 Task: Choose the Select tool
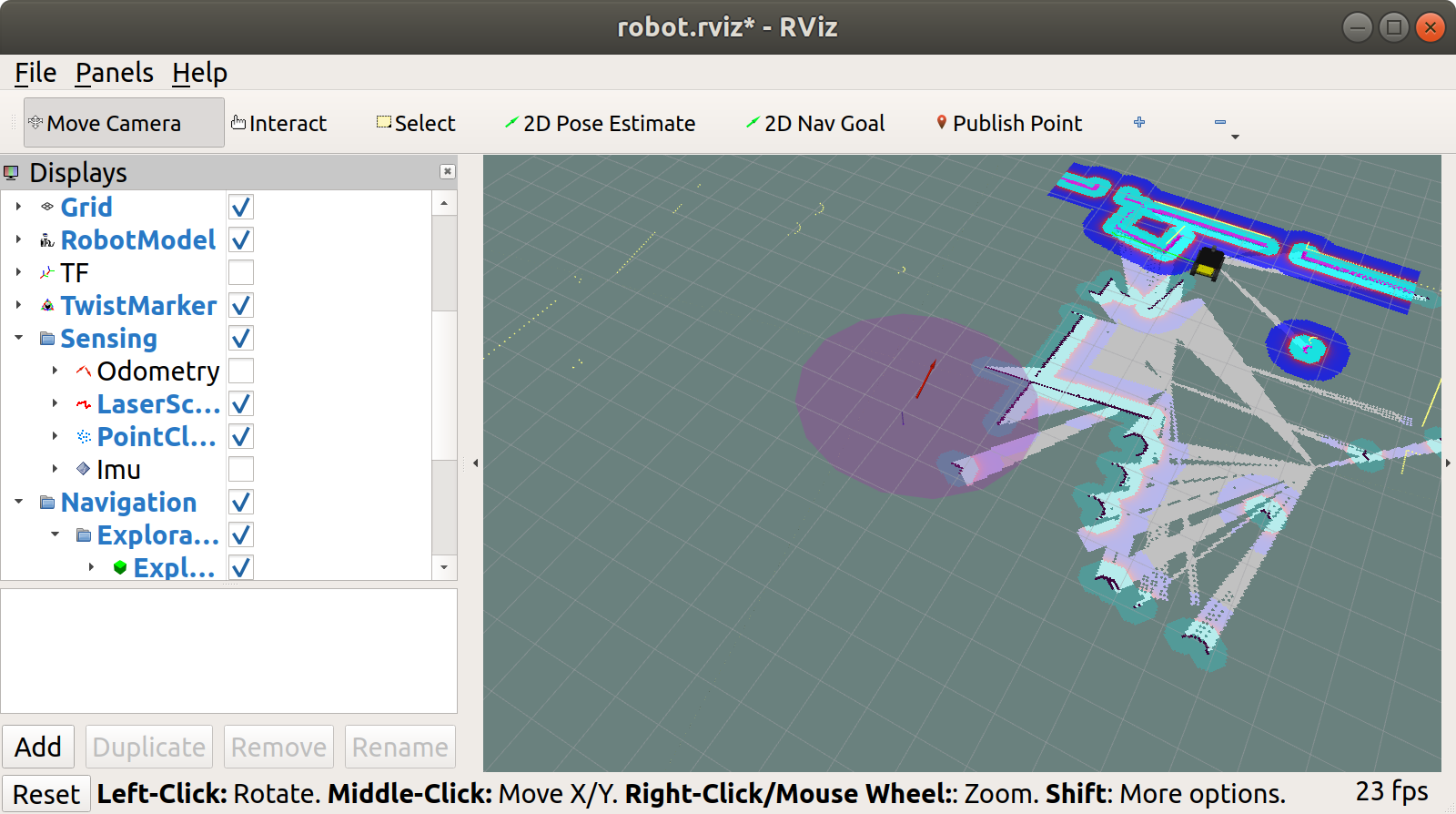(x=416, y=123)
